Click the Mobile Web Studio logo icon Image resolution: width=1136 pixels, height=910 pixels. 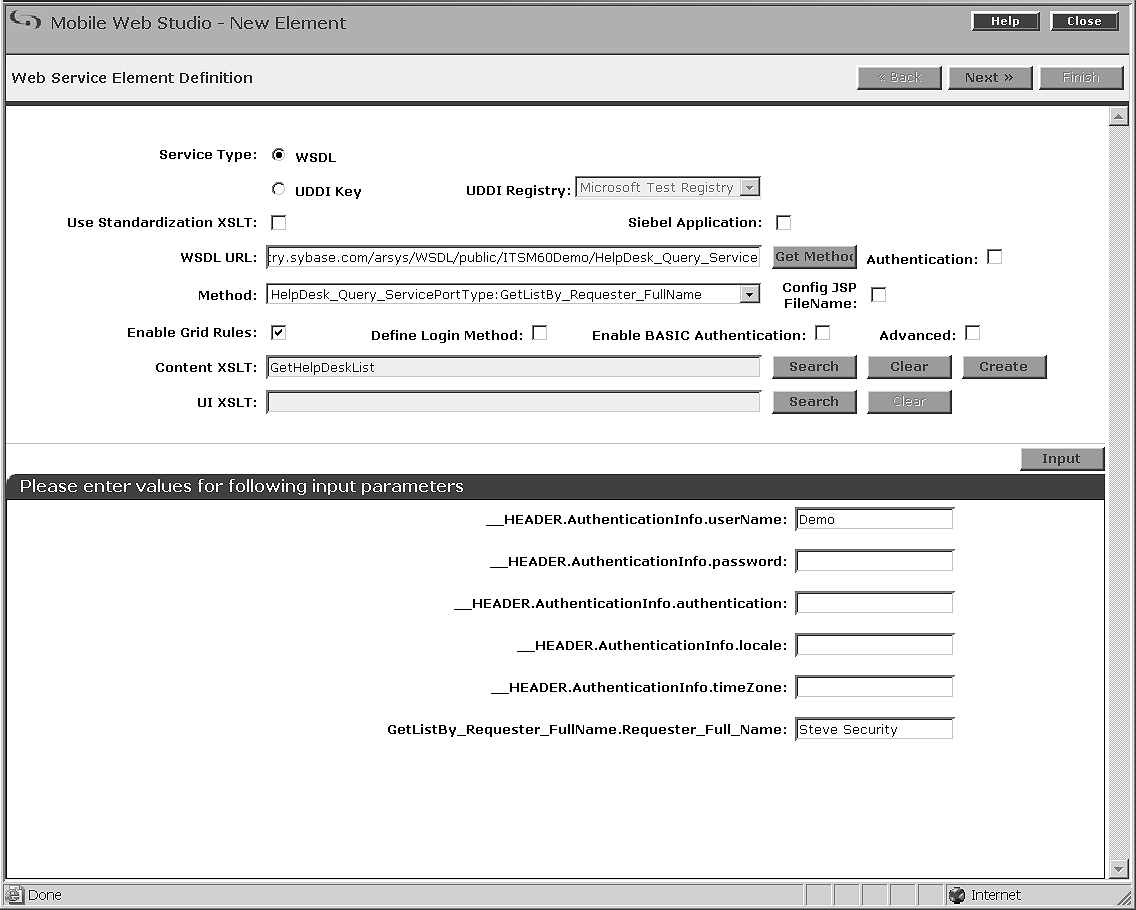click(x=25, y=20)
